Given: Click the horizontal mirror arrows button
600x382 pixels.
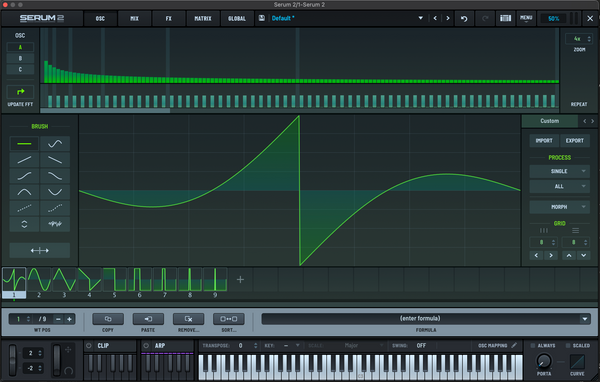Looking at the screenshot, I should pos(39,250).
